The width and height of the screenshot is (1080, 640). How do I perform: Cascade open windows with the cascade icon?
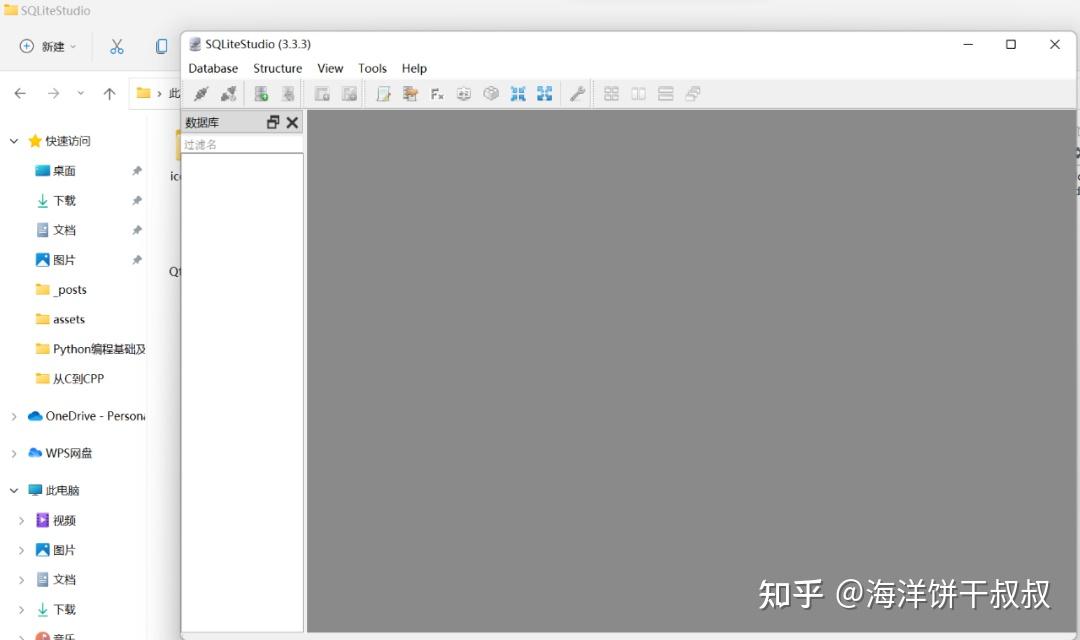[692, 93]
